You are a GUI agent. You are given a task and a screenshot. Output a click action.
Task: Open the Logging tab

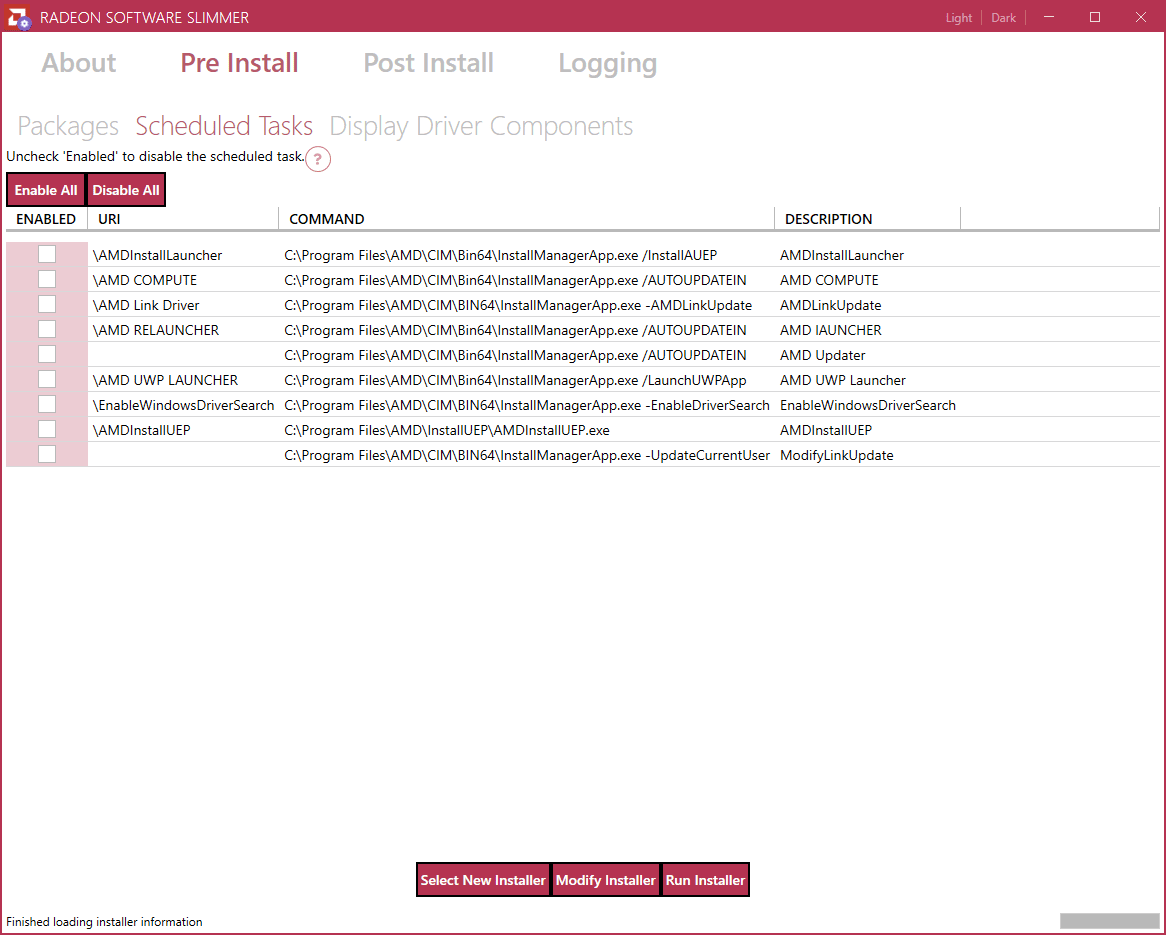pyautogui.click(x=608, y=64)
